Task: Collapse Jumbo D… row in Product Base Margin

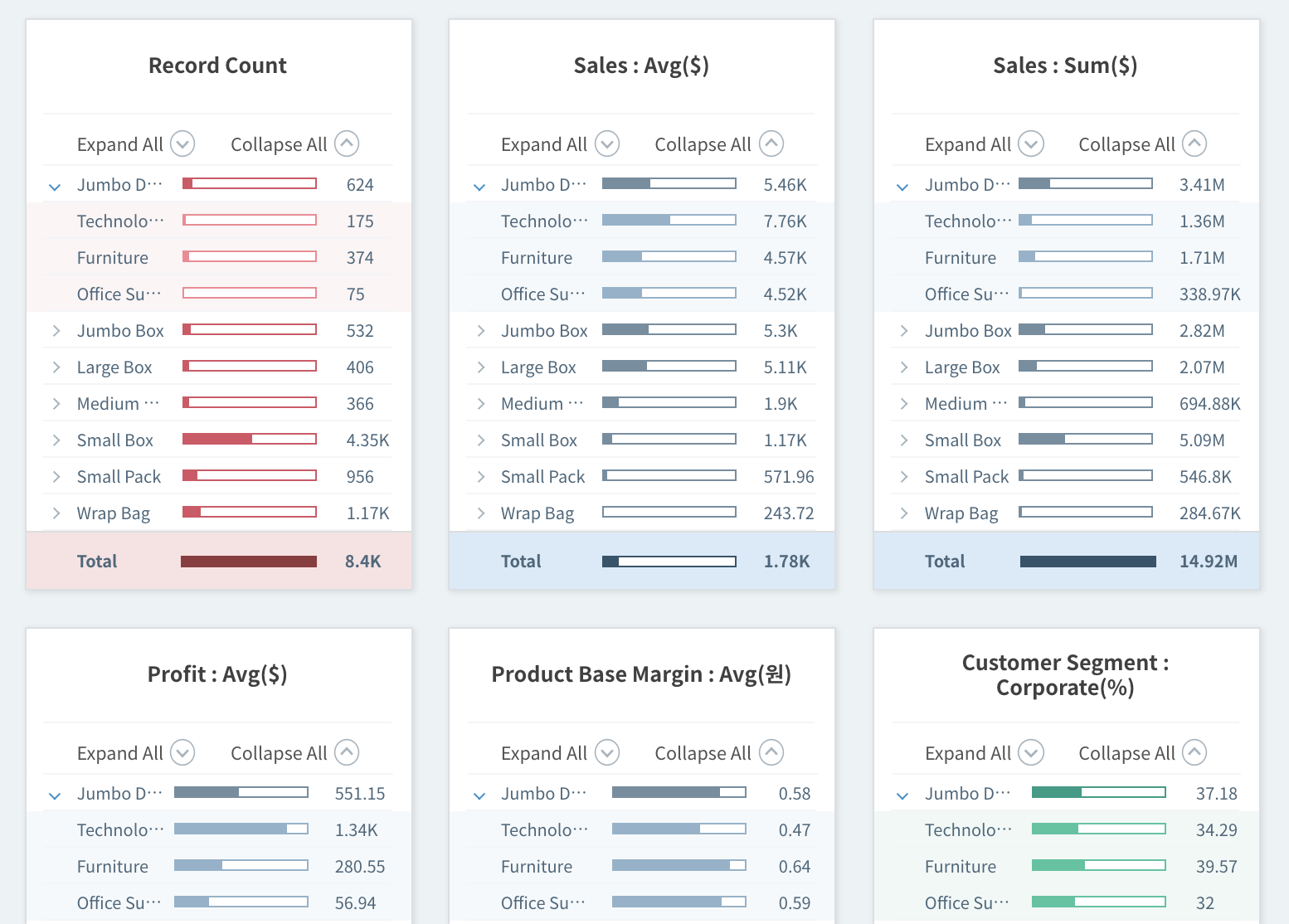Action: tap(479, 795)
